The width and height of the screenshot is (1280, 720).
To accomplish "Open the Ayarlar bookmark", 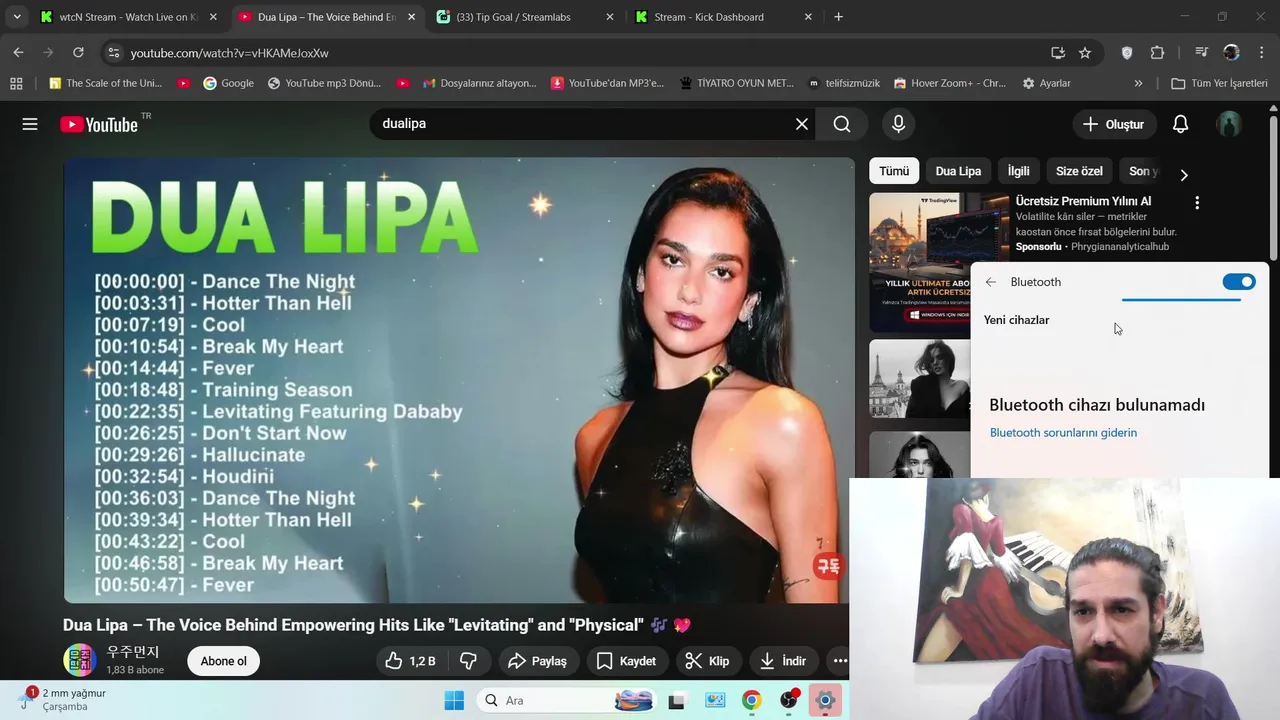I will 1046,83.
